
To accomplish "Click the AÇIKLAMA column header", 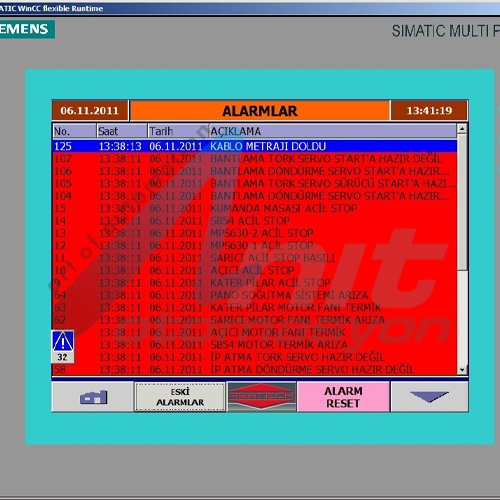I will [333, 131].
